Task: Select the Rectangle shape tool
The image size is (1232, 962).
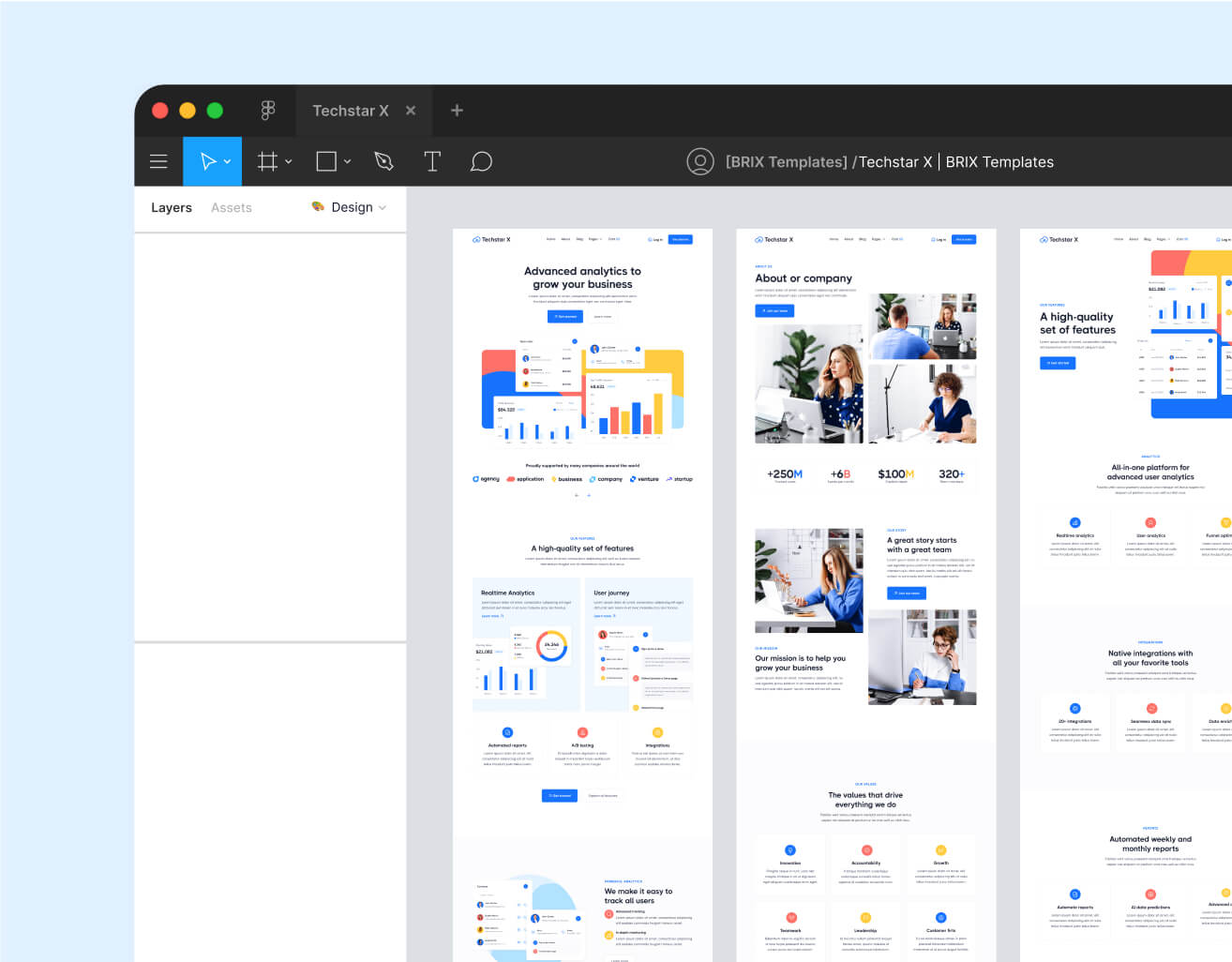Action: point(323,160)
